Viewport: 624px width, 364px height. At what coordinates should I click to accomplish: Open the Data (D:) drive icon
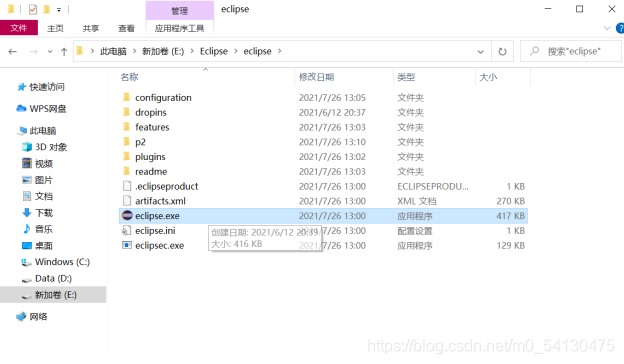pos(27,279)
